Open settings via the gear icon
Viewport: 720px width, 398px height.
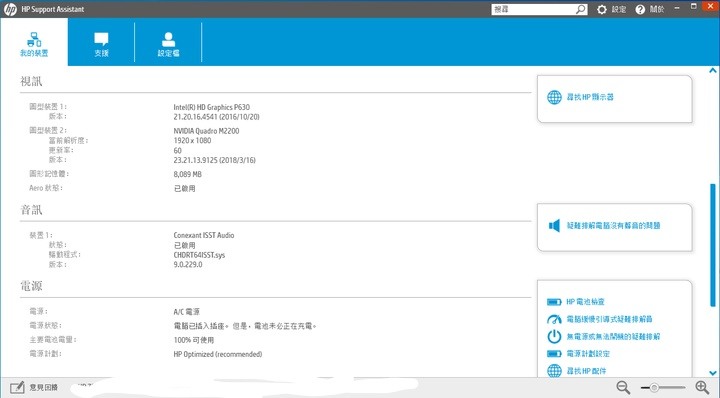pos(602,9)
